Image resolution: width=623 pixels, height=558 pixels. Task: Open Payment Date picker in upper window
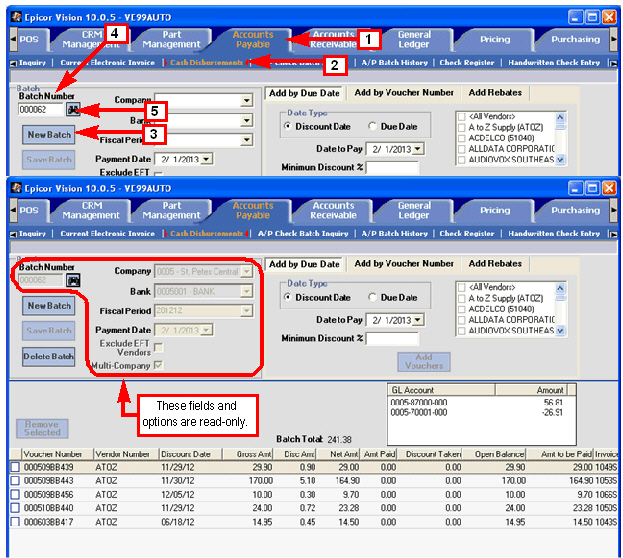tap(206, 159)
